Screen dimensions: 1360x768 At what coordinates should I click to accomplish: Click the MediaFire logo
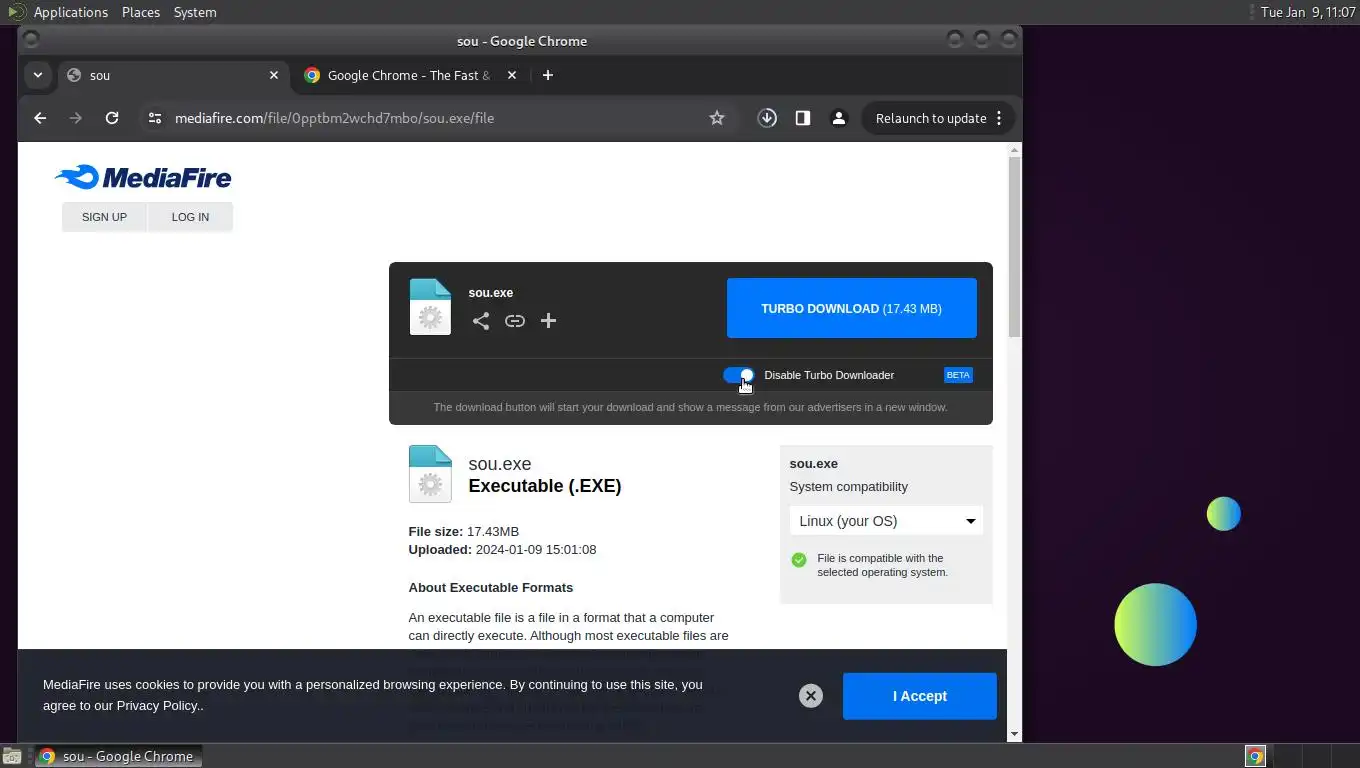pos(143,178)
